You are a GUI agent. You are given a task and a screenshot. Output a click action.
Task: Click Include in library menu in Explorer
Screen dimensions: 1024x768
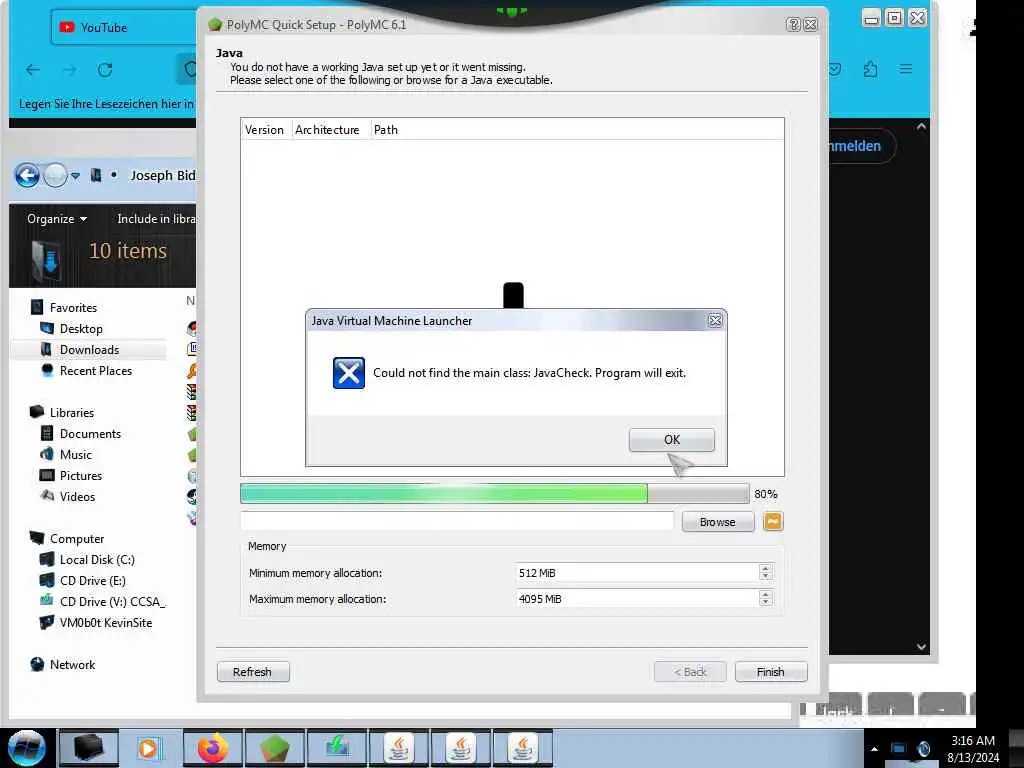click(156, 219)
